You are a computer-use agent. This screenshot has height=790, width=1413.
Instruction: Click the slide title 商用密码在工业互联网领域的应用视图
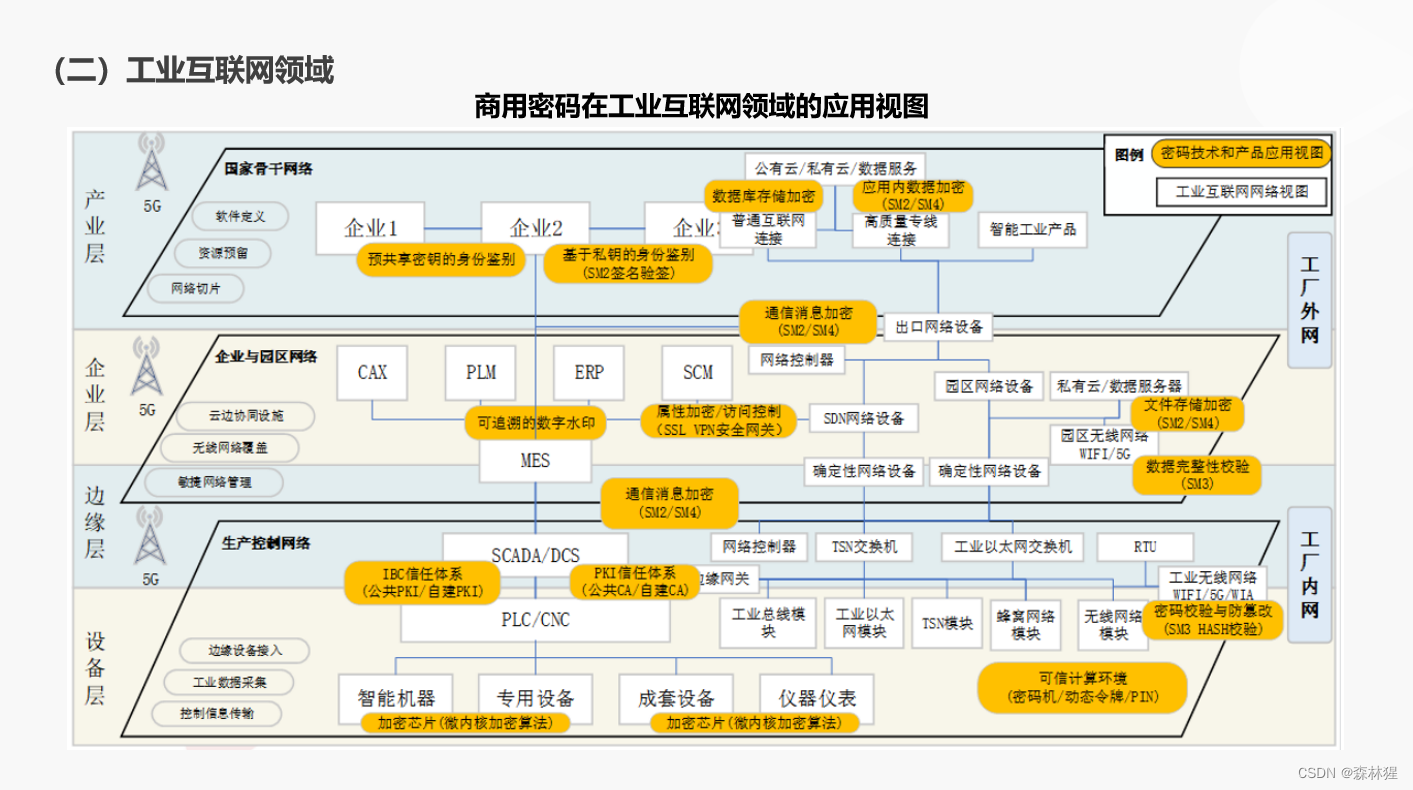pos(701,105)
